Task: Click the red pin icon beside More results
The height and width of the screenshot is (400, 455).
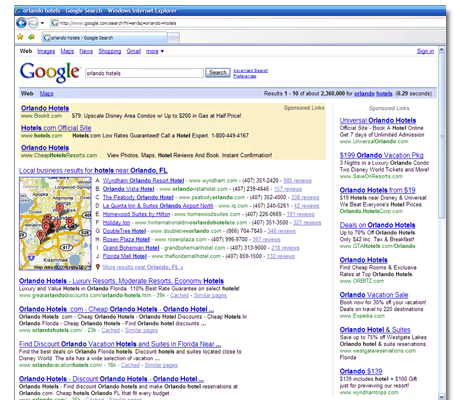Action: coord(98,267)
